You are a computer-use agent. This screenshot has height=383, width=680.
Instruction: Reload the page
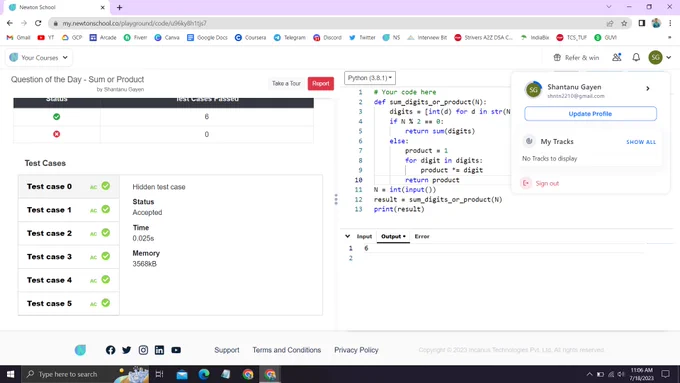click(x=38, y=23)
